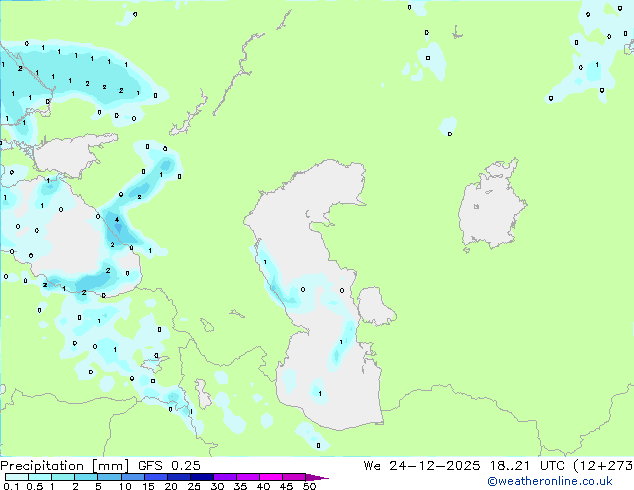Click the '(12+273' forecast offset text
This screenshot has height=490, width=634.
[603, 466]
